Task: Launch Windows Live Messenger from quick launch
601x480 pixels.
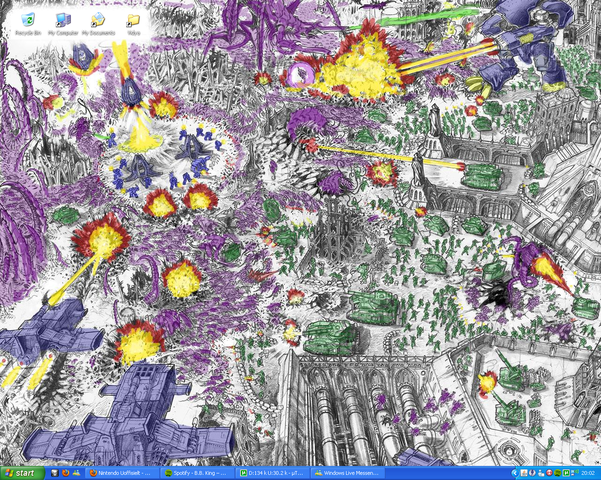Action: [76, 473]
